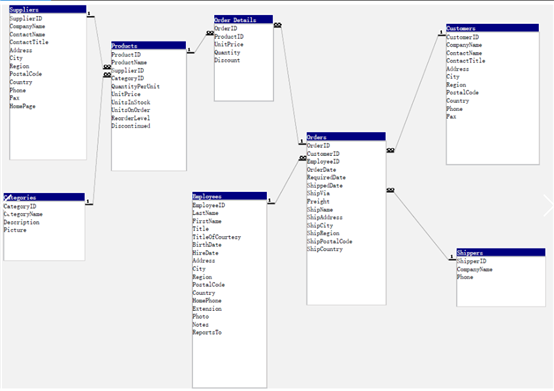The image size is (554, 391).
Task: Select the Products table title bar
Action: (149, 46)
